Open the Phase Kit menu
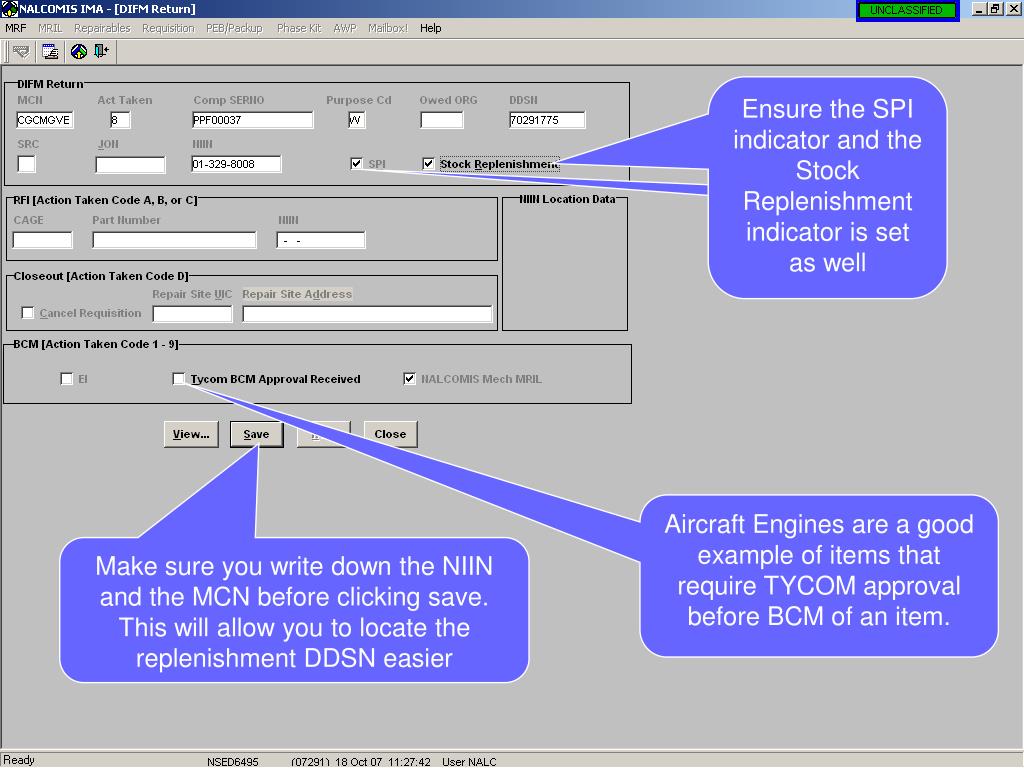 click(299, 28)
